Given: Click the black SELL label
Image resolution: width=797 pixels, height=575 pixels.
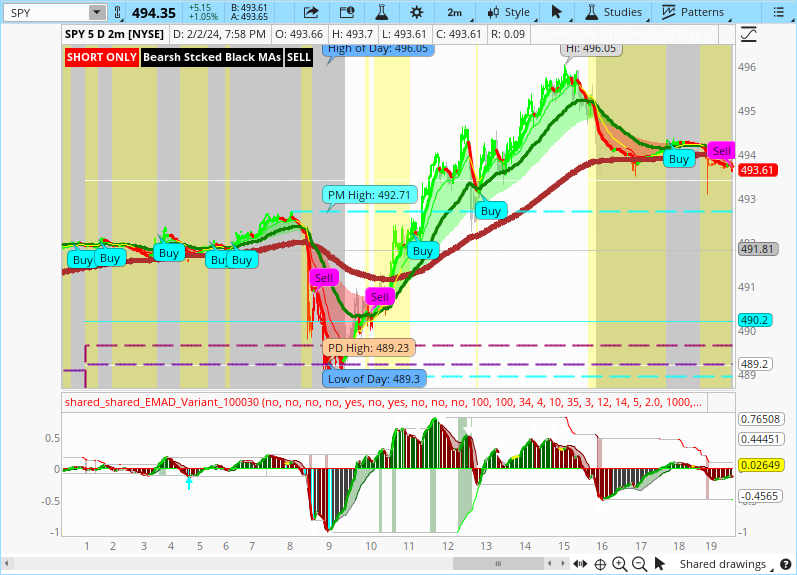Looking at the screenshot, I should click(x=298, y=57).
